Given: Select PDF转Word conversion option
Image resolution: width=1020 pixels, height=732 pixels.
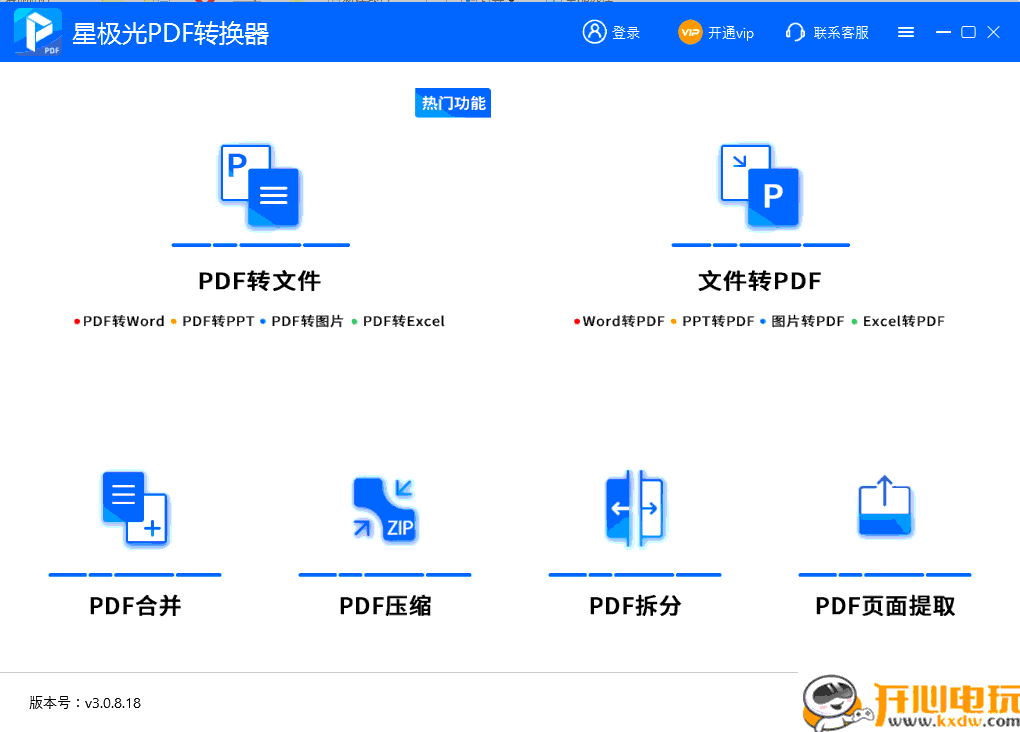Looking at the screenshot, I should (125, 321).
